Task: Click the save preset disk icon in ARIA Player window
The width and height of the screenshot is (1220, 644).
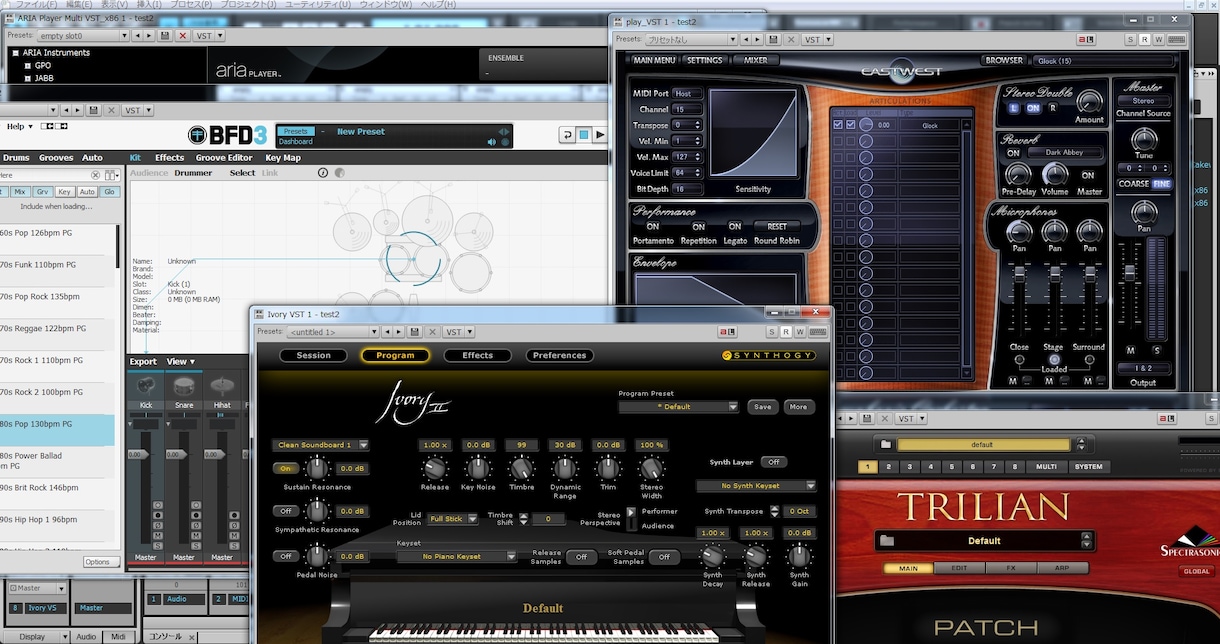Action: click(x=166, y=35)
